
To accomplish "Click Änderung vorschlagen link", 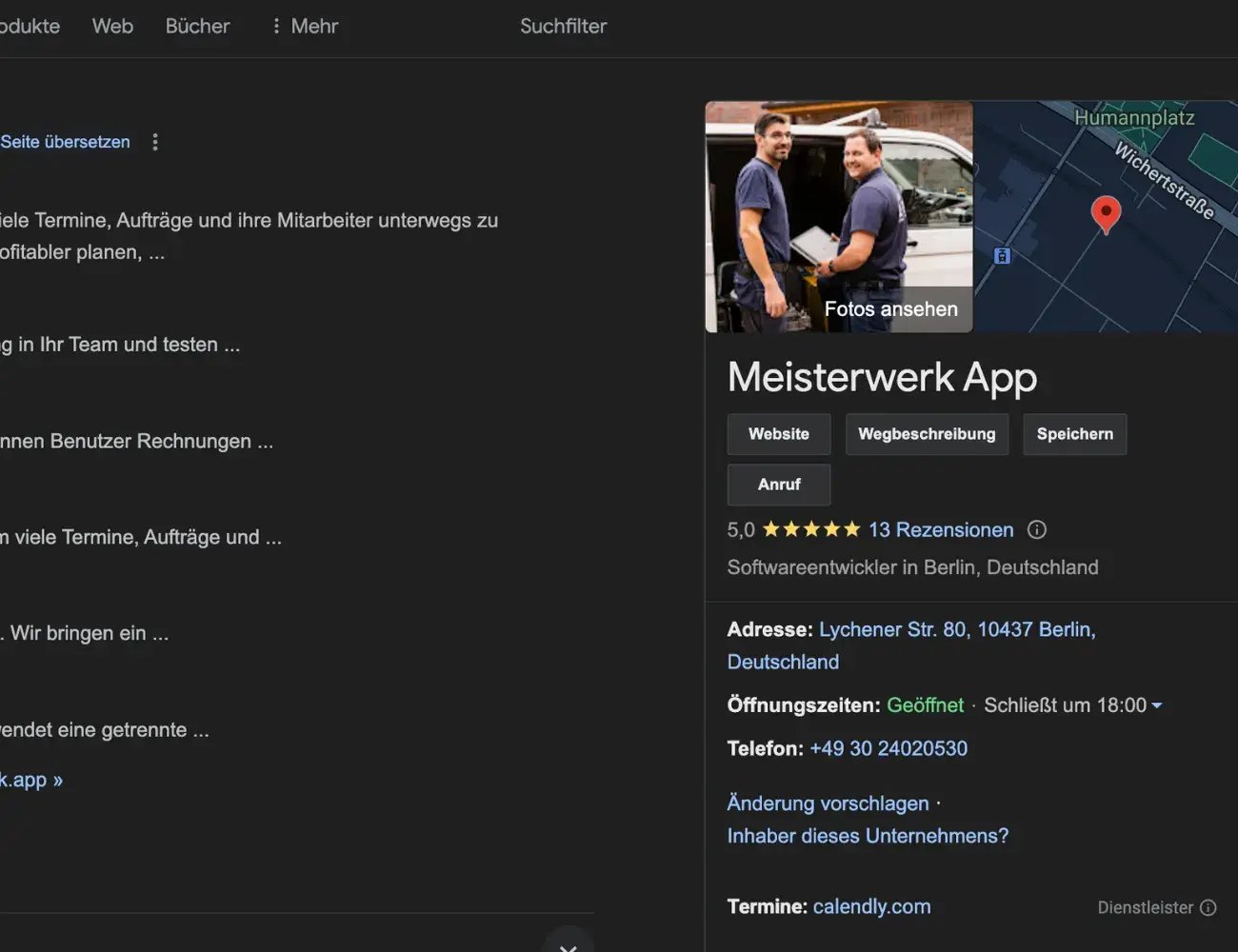I will tap(828, 803).
